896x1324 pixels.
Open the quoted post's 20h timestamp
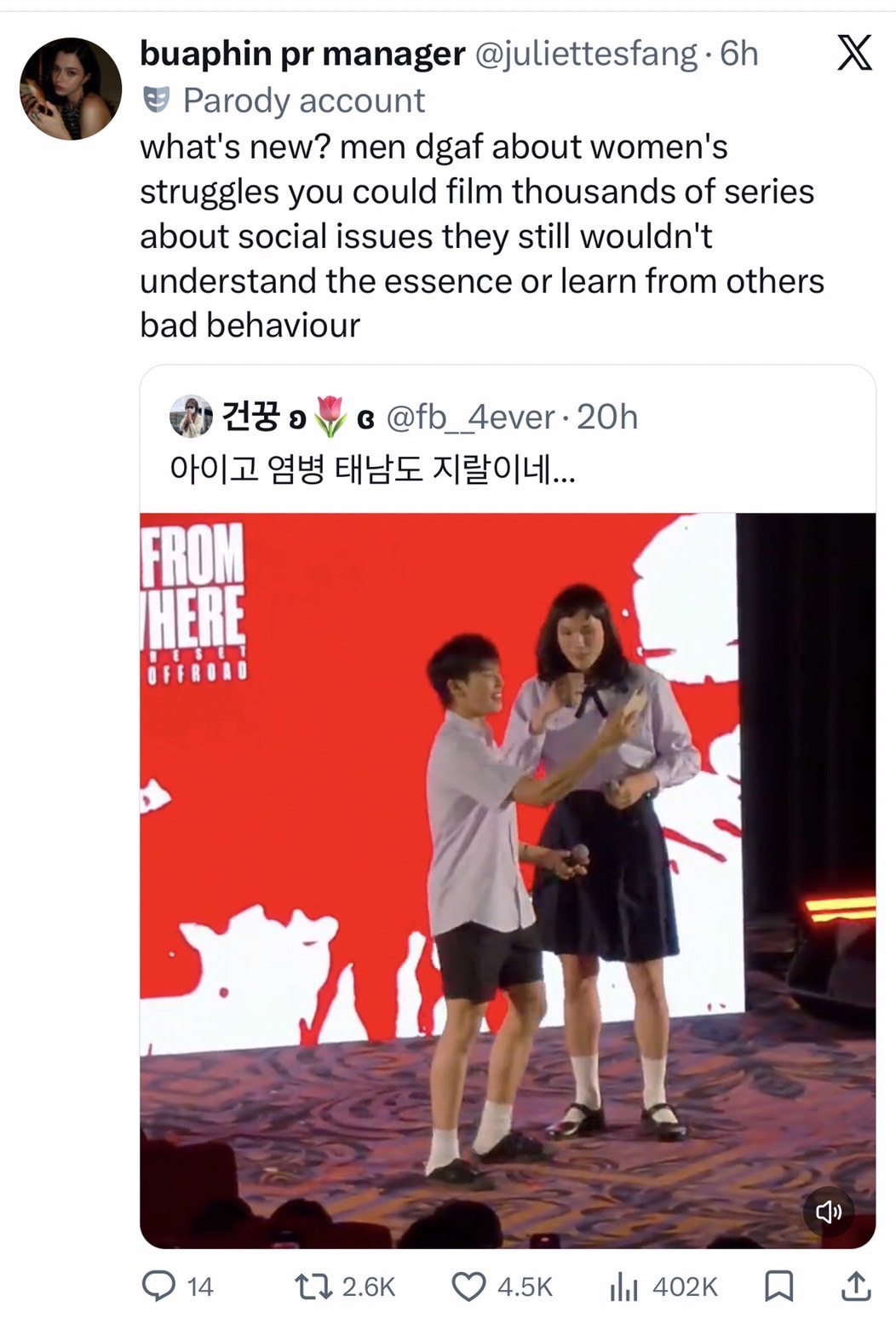pos(607,417)
